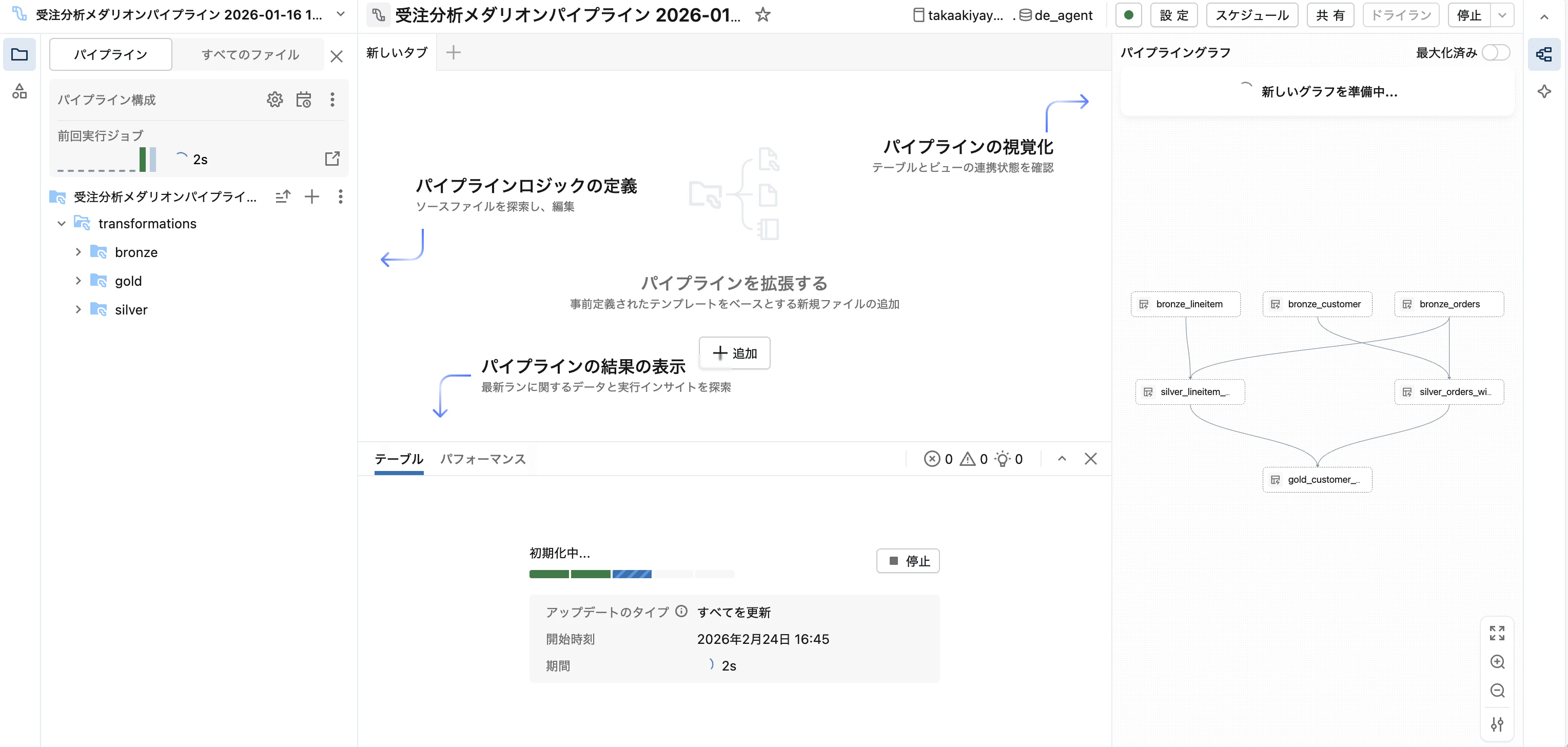Zoom out of the pipeline graph

(x=1497, y=691)
